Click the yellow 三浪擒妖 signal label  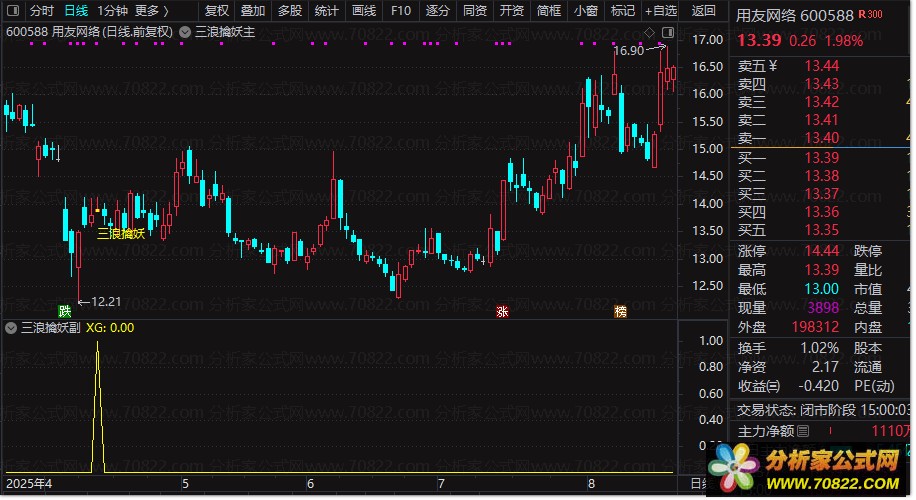[121, 234]
